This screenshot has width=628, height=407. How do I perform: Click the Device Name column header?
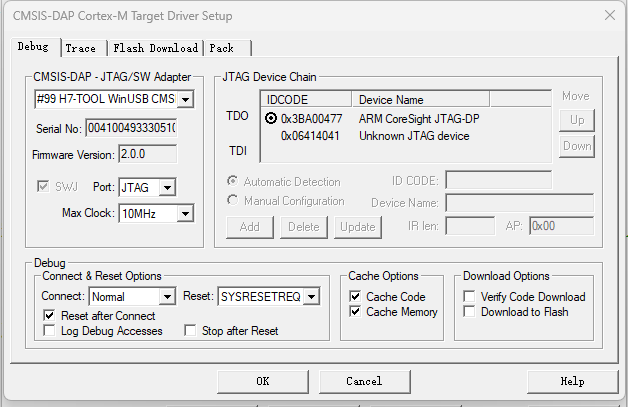(421, 99)
